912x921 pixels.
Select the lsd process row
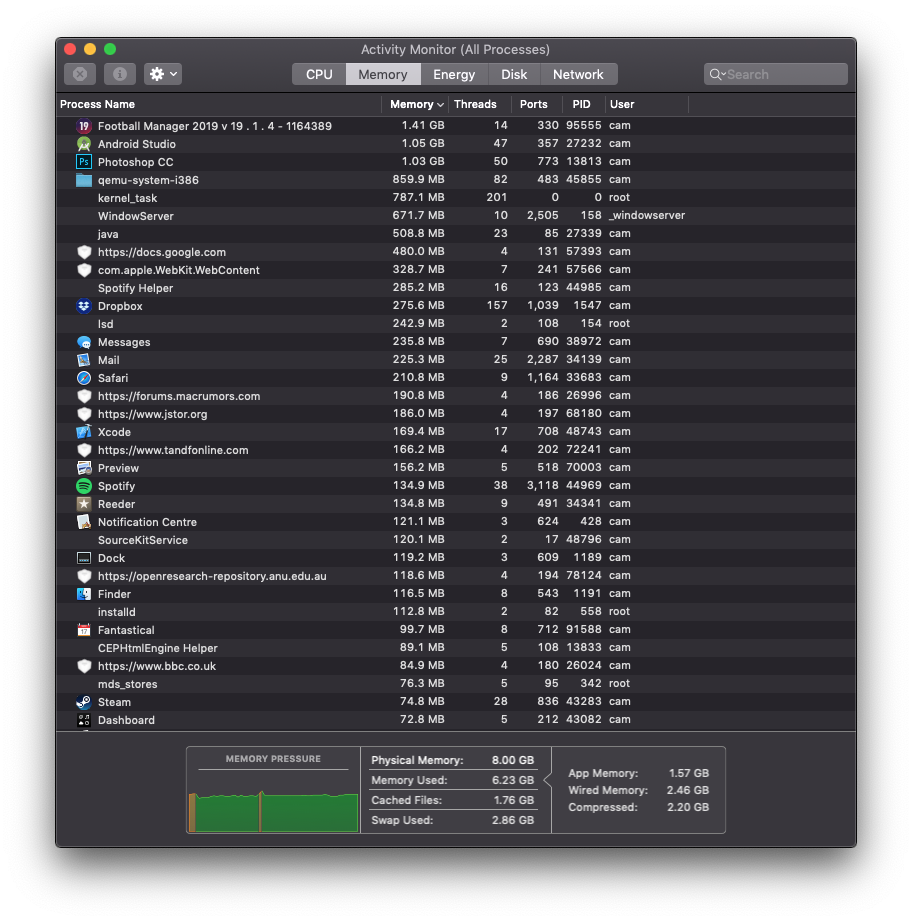pyautogui.click(x=456, y=324)
